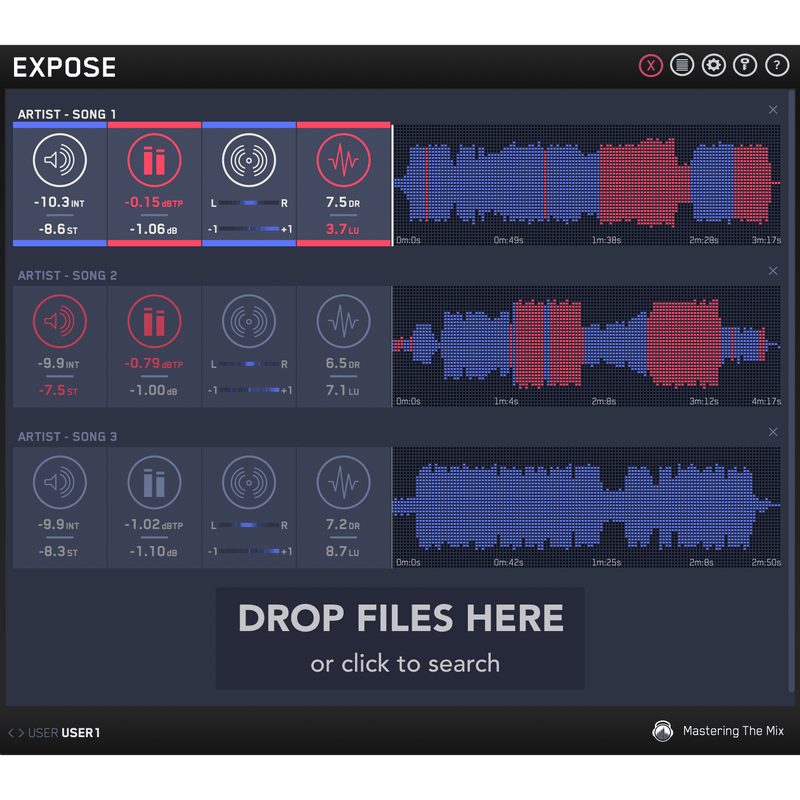Select the ARTIST - SONG 3 title
Image resolution: width=800 pixels, height=800 pixels.
pos(67,437)
